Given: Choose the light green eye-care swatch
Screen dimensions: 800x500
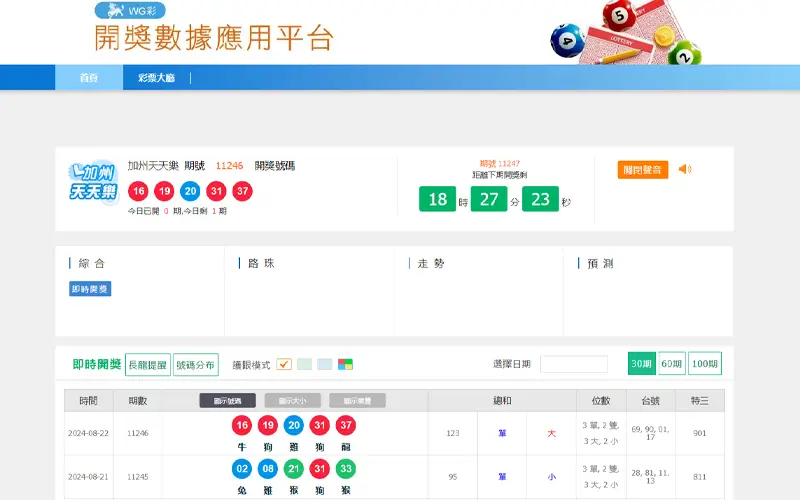Looking at the screenshot, I should tap(304, 364).
